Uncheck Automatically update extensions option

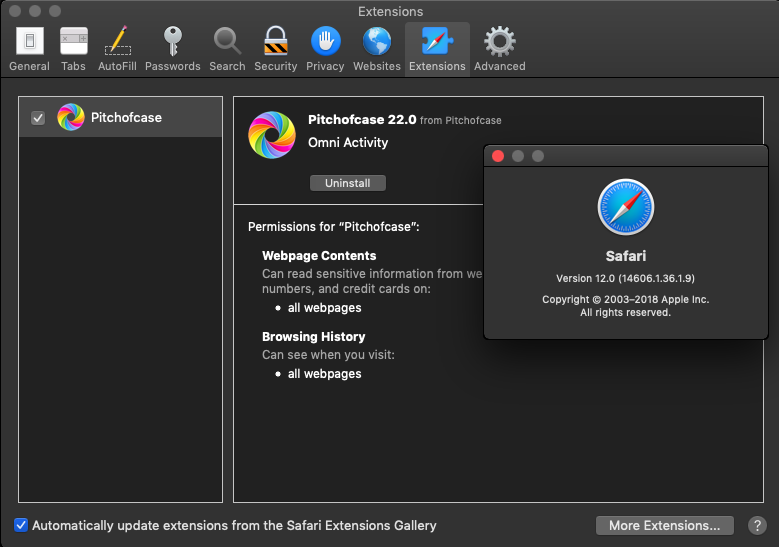click(x=21, y=525)
